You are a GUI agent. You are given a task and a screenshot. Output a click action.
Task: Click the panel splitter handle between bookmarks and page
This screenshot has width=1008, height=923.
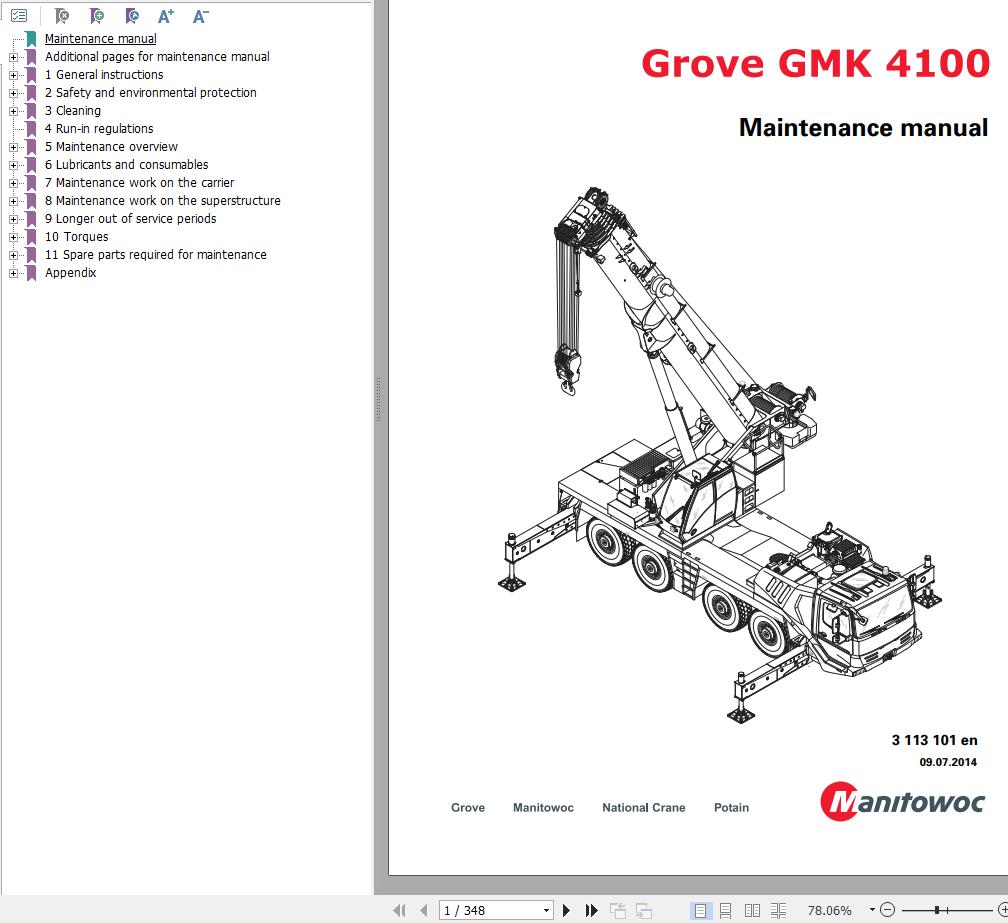pyautogui.click(x=379, y=399)
